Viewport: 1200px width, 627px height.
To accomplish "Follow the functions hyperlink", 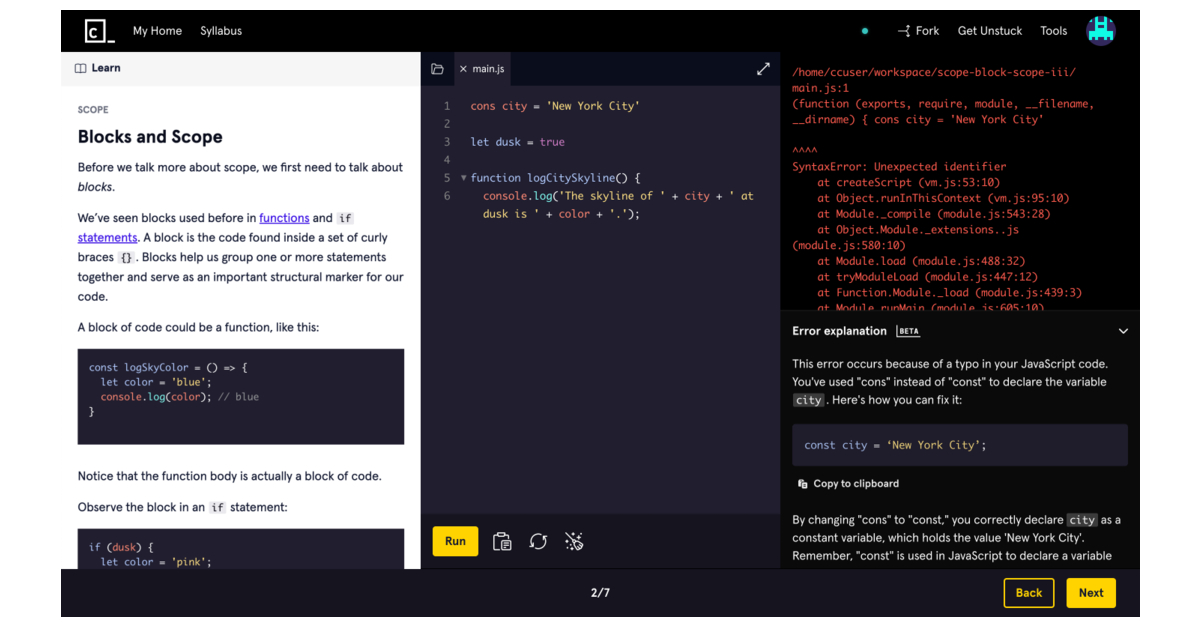I will point(284,218).
